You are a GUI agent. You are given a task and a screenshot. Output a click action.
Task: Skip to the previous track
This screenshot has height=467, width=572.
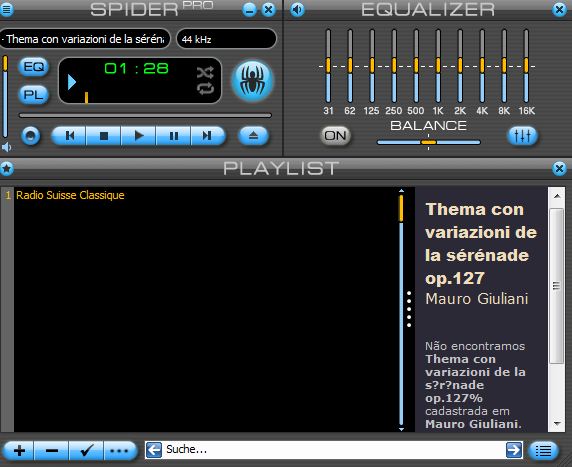tap(69, 136)
